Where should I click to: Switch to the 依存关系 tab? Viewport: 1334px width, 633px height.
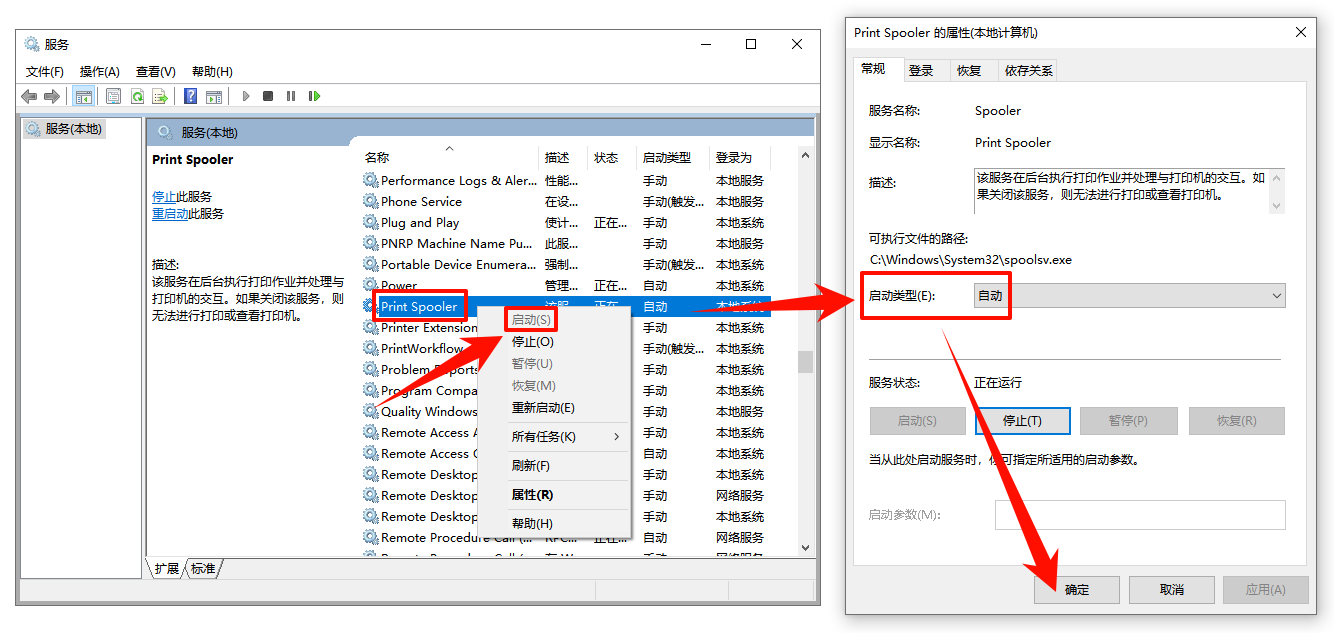click(1028, 70)
